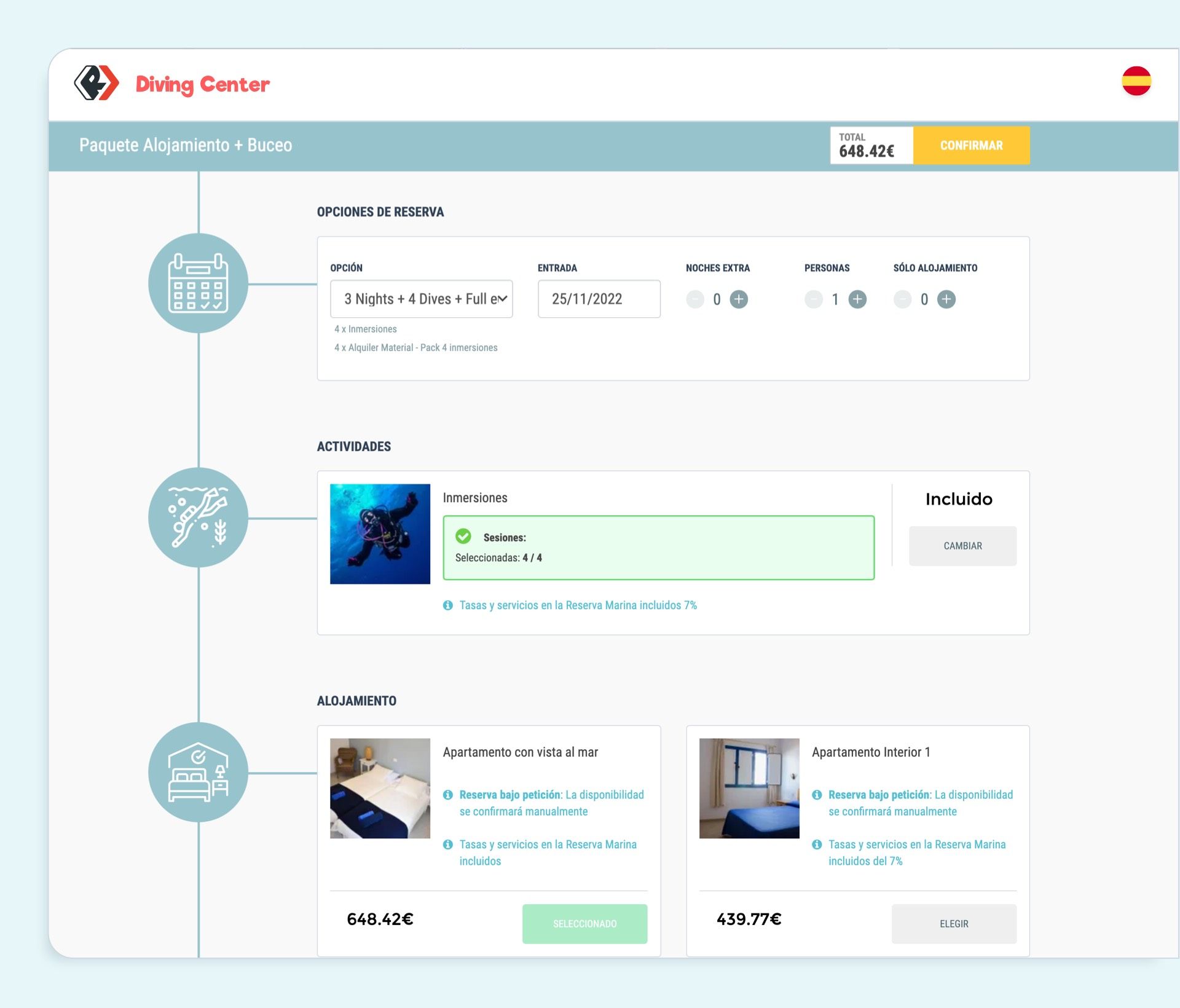
Task: Click SELECCIONADO on Apartamento con vista al mar
Action: (585, 922)
